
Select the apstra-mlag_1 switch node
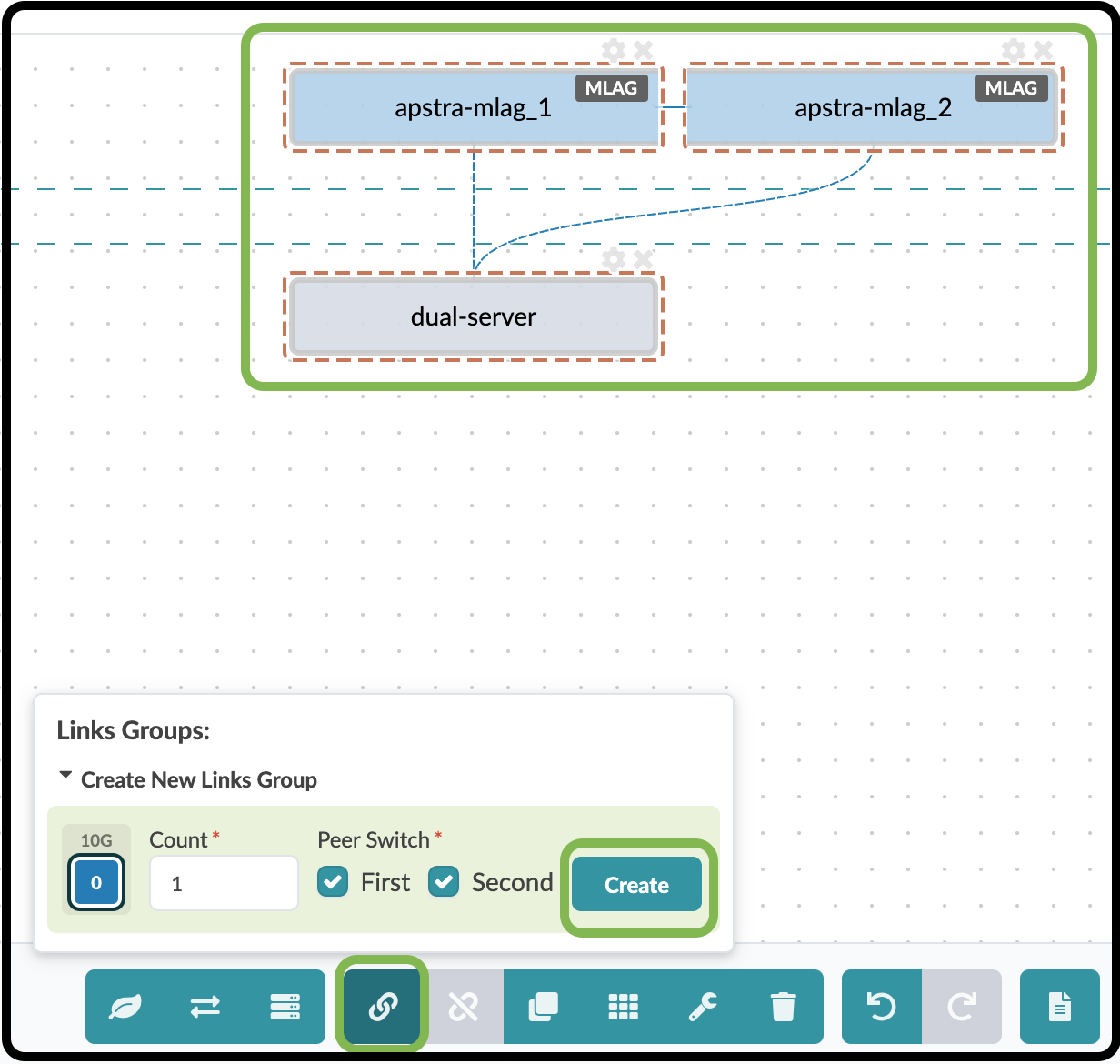[x=474, y=108]
